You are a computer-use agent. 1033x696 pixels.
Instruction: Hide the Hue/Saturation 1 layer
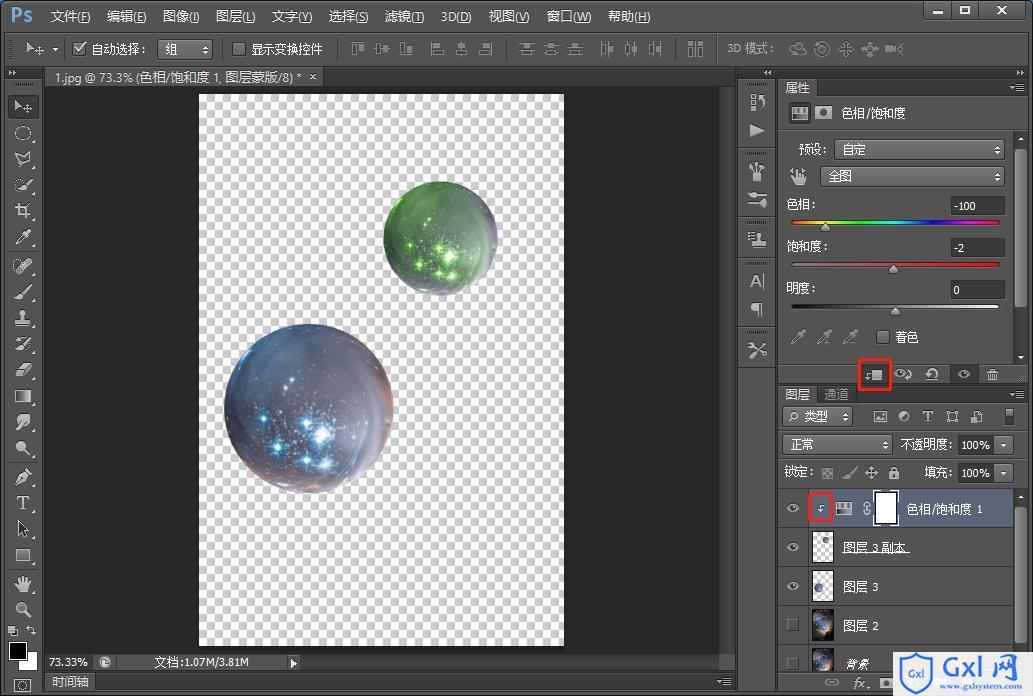pyautogui.click(x=793, y=508)
